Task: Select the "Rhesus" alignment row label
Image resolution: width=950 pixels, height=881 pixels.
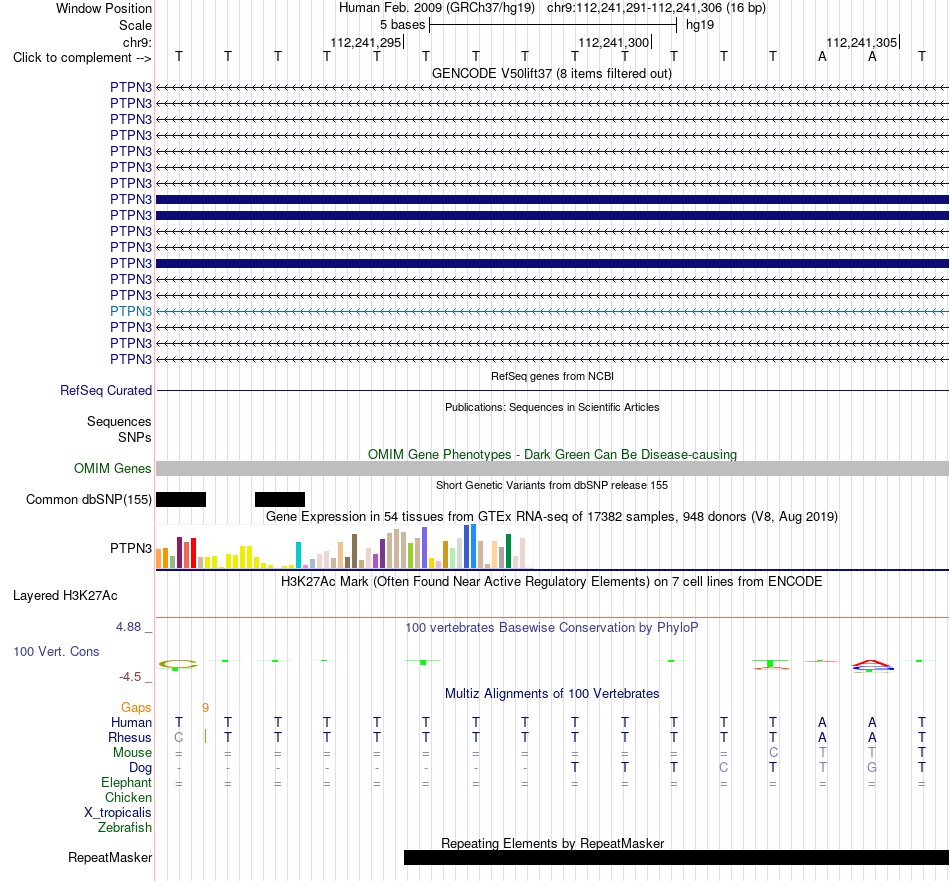Action: point(130,737)
